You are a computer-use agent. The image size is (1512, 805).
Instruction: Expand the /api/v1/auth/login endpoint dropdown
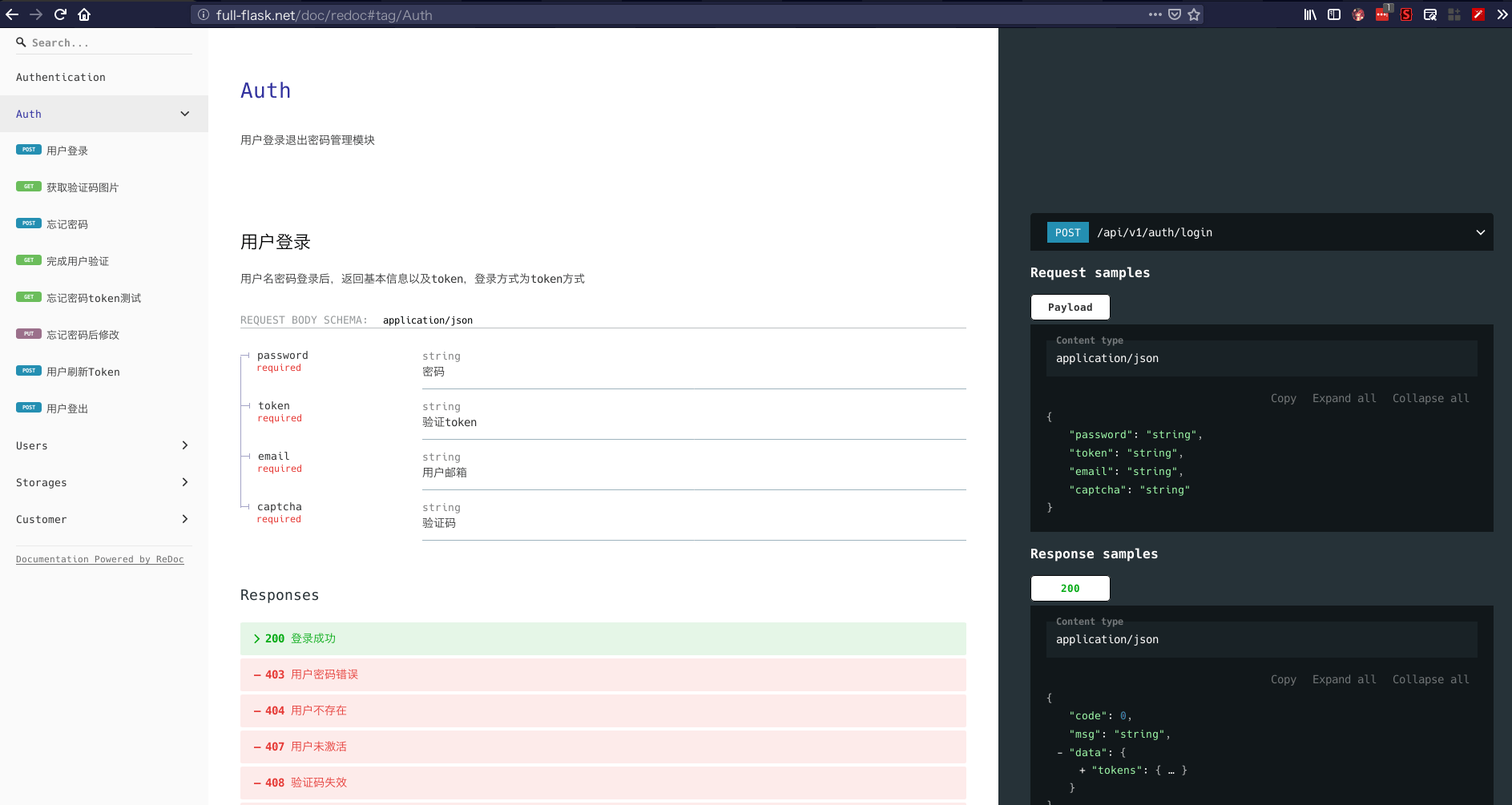click(x=1262, y=232)
